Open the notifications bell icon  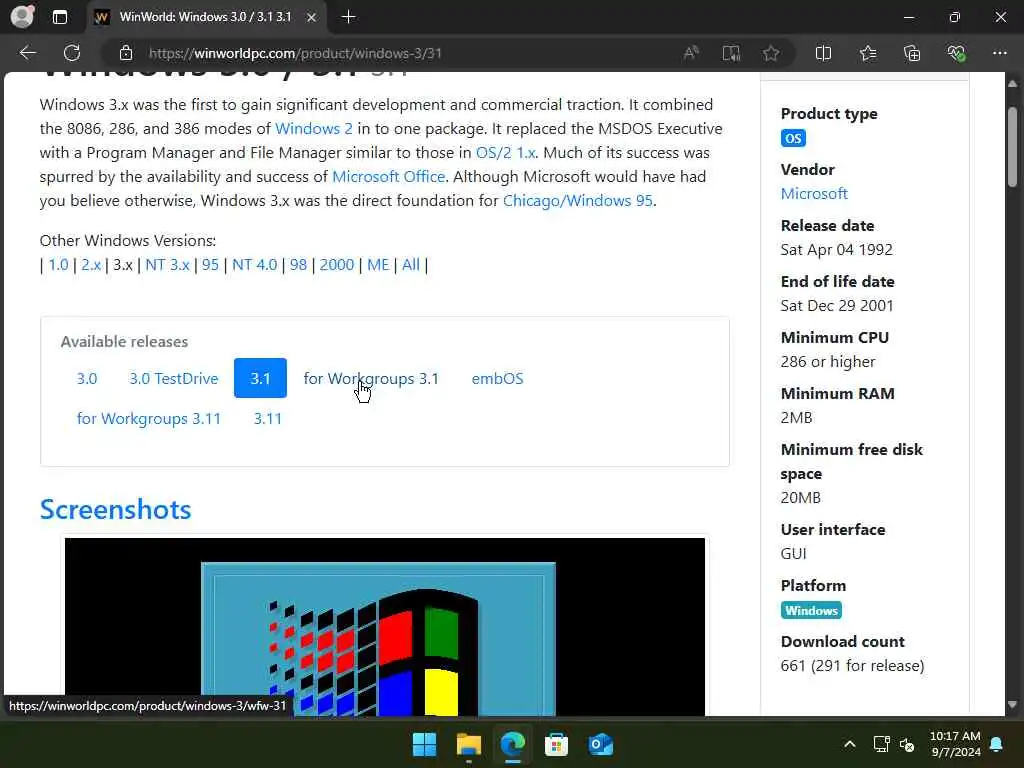tap(997, 744)
